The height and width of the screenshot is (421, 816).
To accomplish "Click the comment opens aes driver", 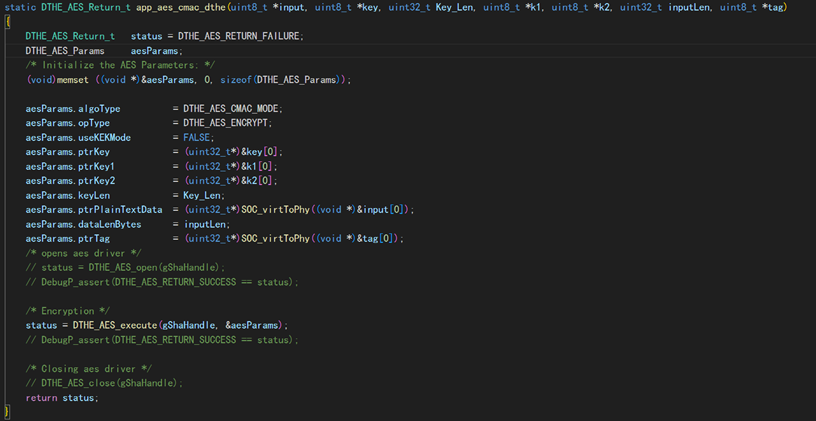I will 83,253.
